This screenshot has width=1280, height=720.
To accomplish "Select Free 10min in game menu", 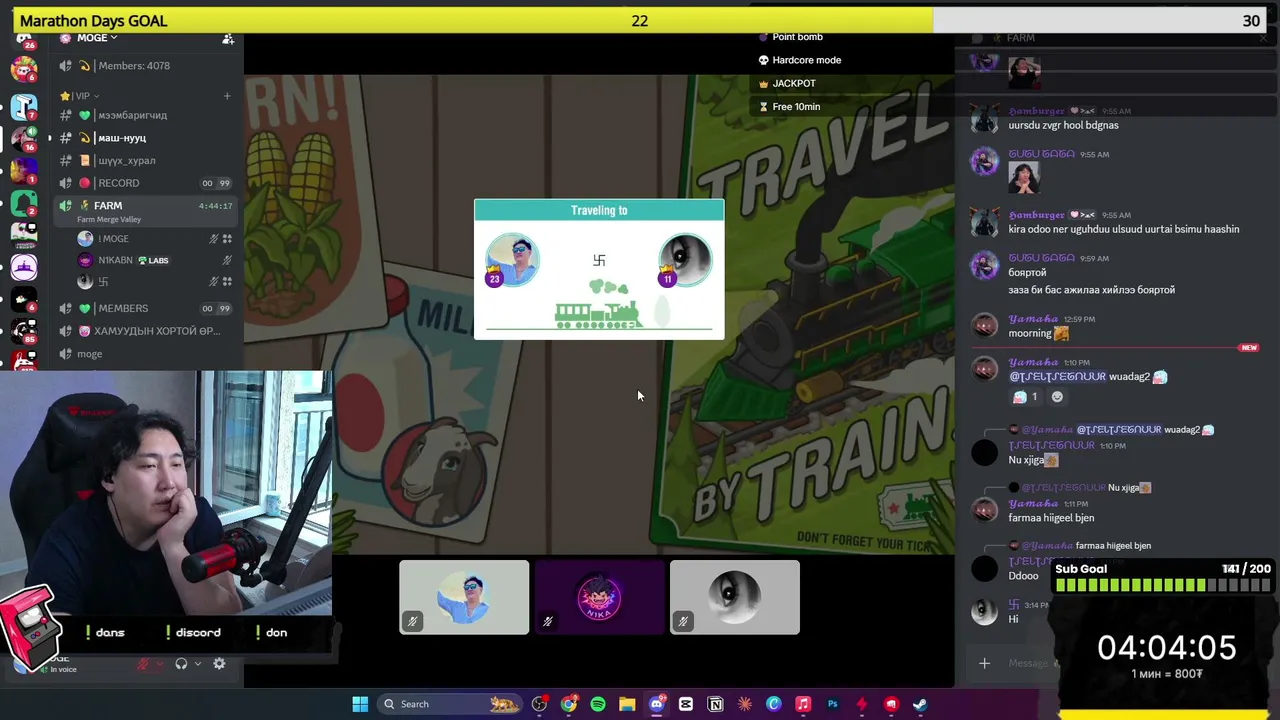I will coord(789,107).
